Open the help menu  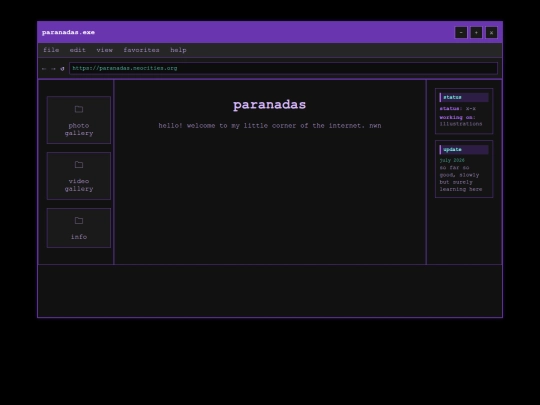click(x=178, y=50)
